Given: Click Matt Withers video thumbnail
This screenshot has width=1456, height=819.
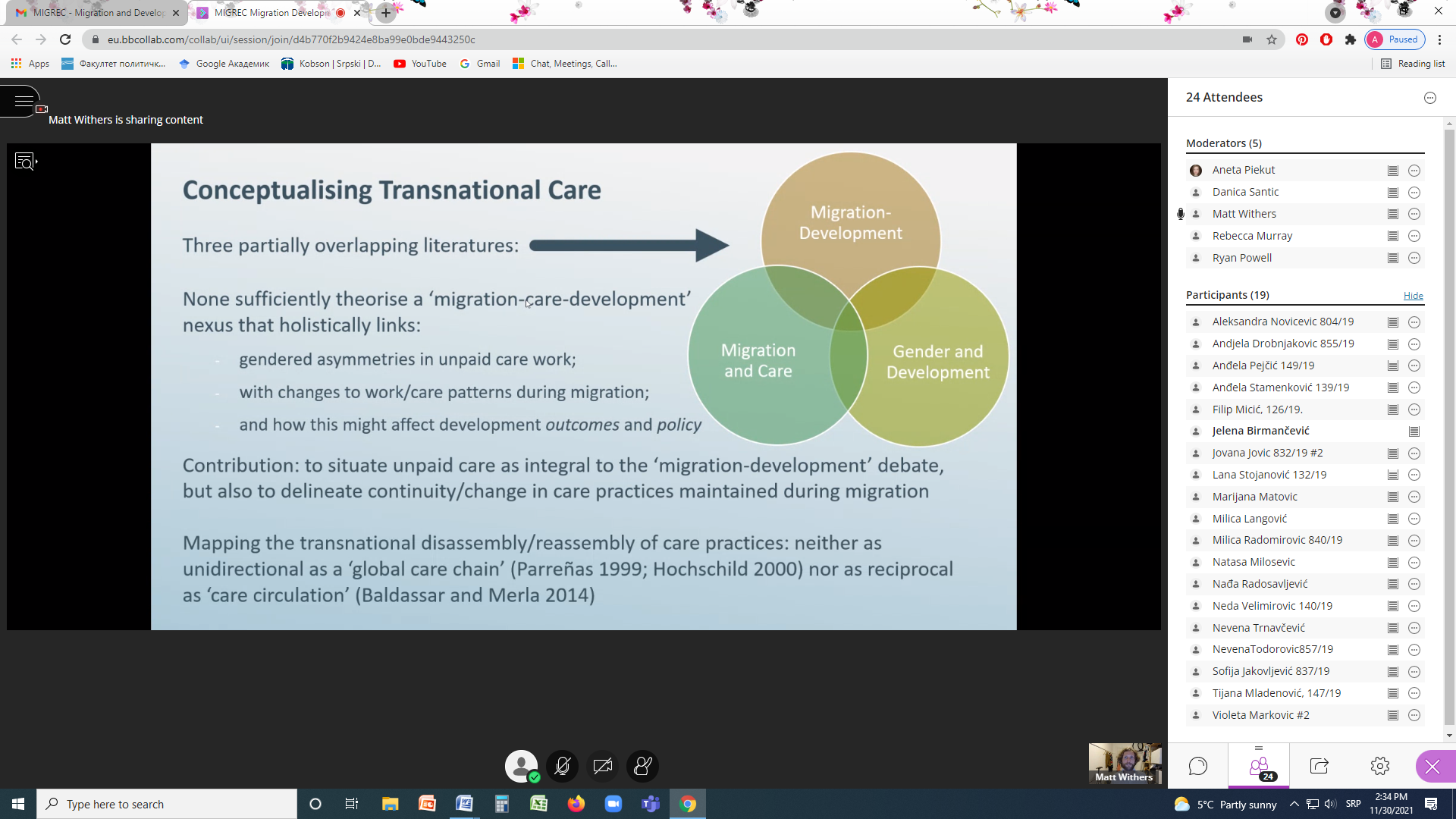Looking at the screenshot, I should point(1125,763).
